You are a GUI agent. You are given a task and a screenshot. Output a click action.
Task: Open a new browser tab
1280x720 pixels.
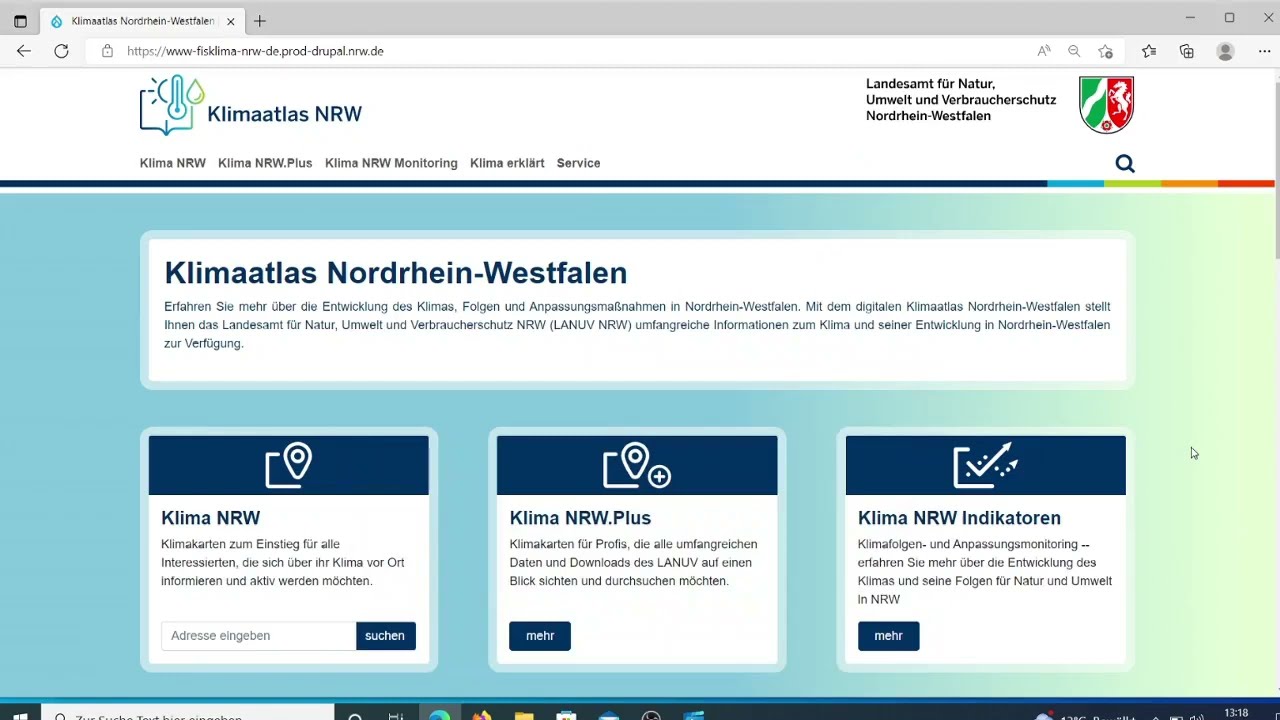tap(260, 21)
